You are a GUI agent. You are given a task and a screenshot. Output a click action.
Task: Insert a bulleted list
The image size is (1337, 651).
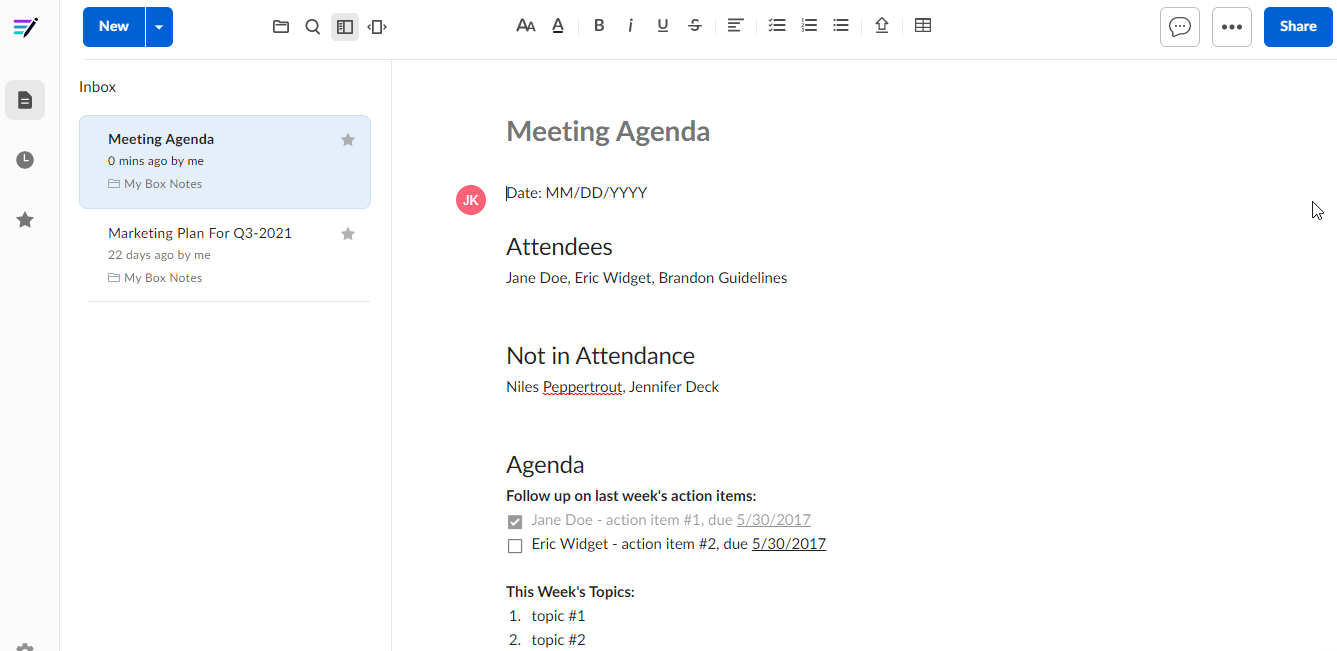[x=841, y=26]
